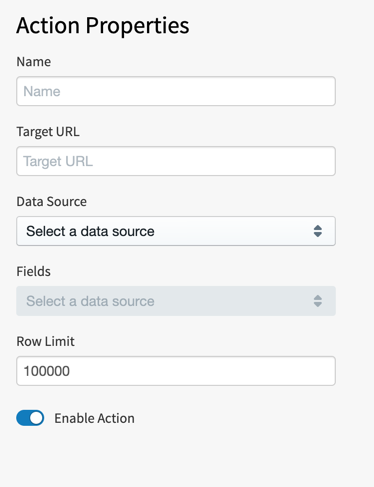
Task: Click the Name input field
Action: (176, 91)
